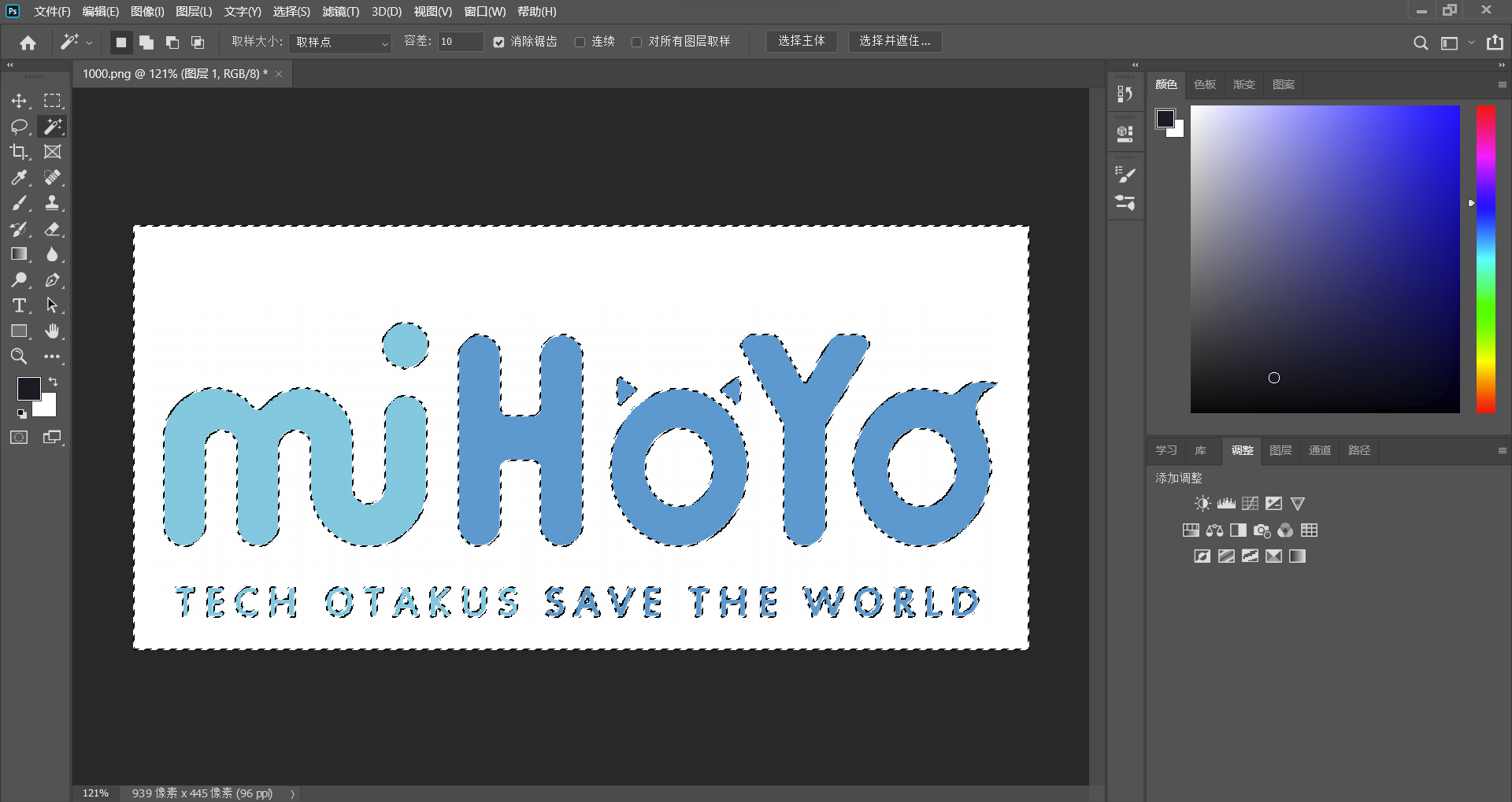Viewport: 1512px width, 802px height.
Task: Switch to the 通道 channels tab
Action: coord(1320,451)
